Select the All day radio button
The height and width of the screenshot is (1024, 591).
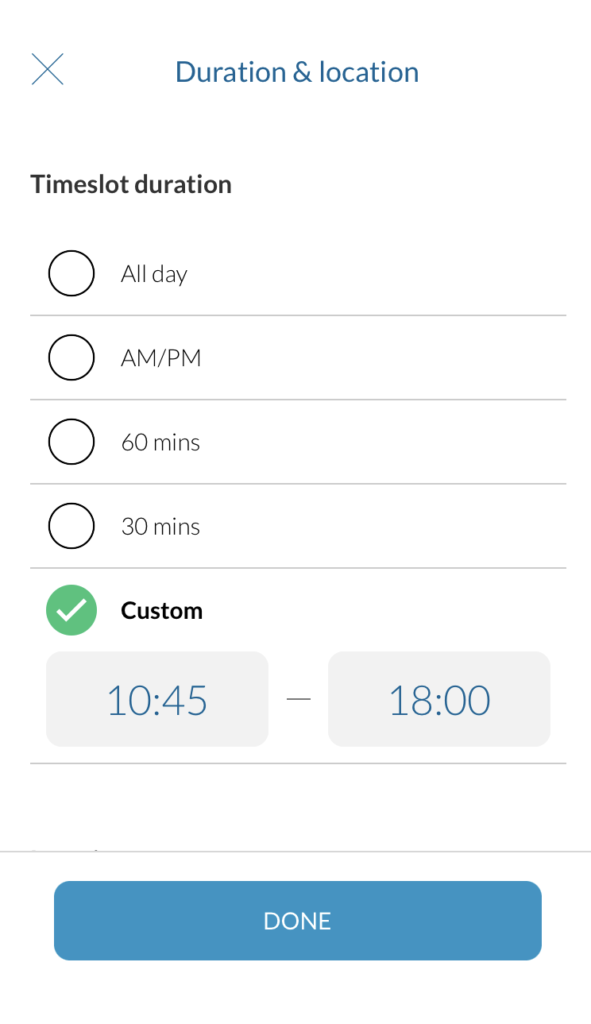point(71,273)
